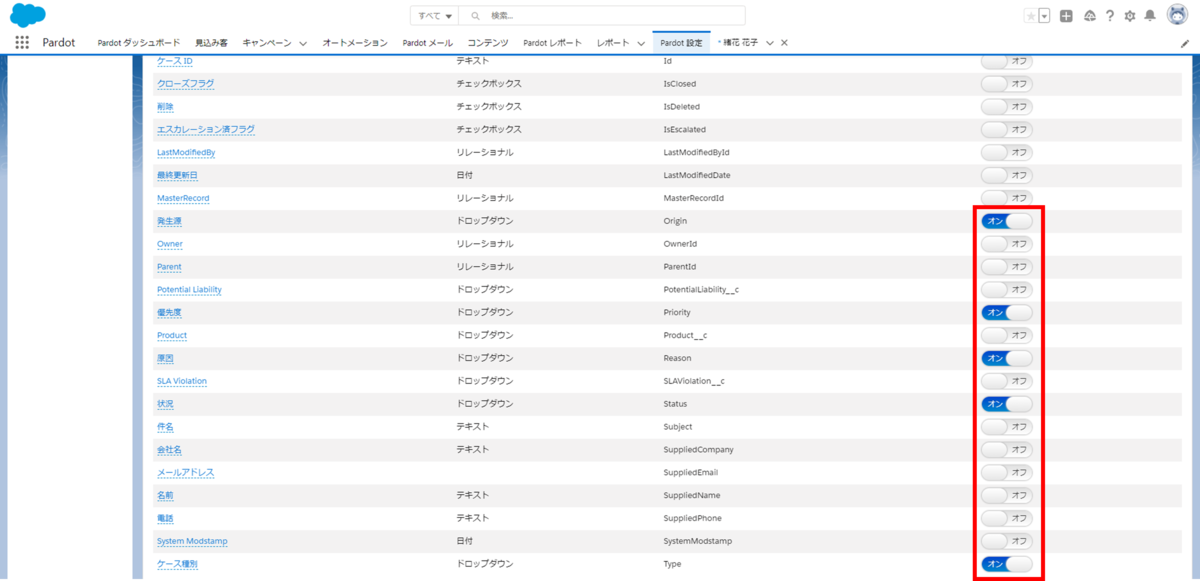
Task: Enable the 会社名 SuppliedCompany toggle
Action: click(1006, 450)
